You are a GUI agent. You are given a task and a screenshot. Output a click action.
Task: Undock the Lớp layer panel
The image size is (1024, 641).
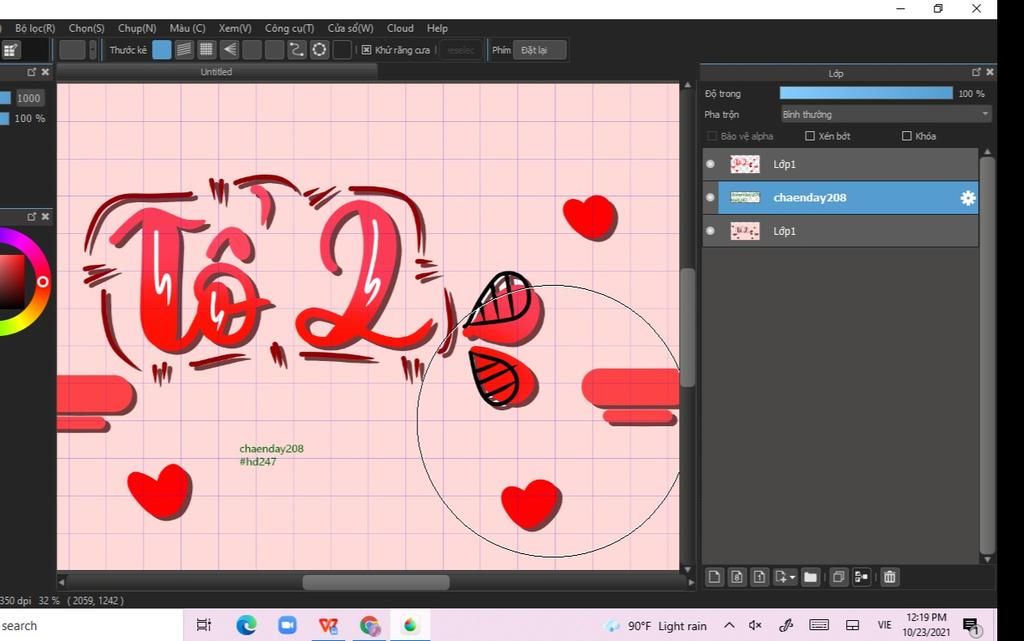click(x=976, y=72)
